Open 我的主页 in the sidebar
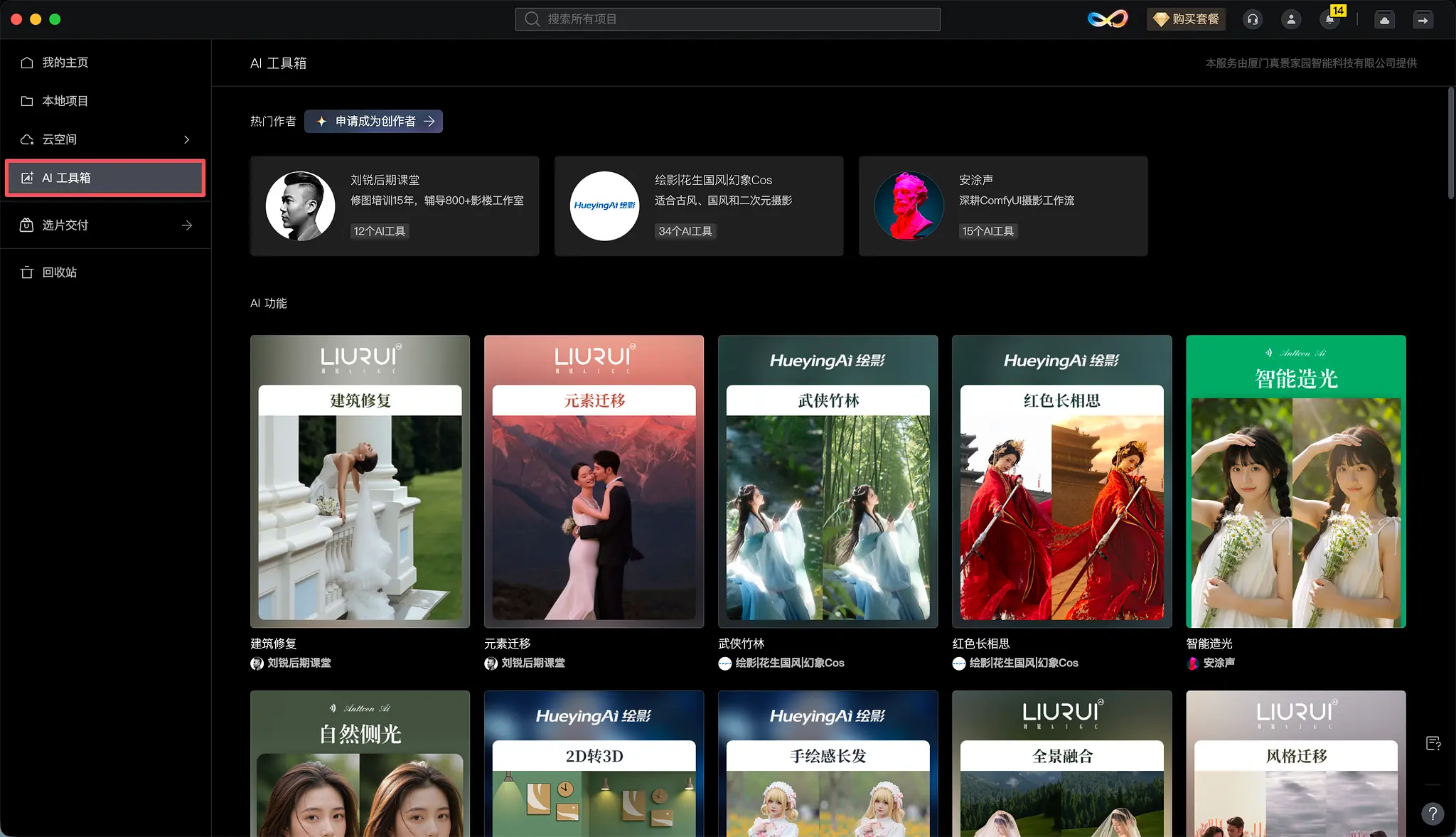 [x=65, y=63]
